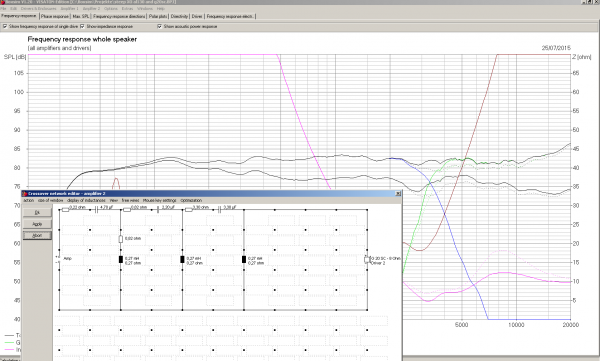
Task: Switch to the Directivity tab
Action: click(x=179, y=16)
